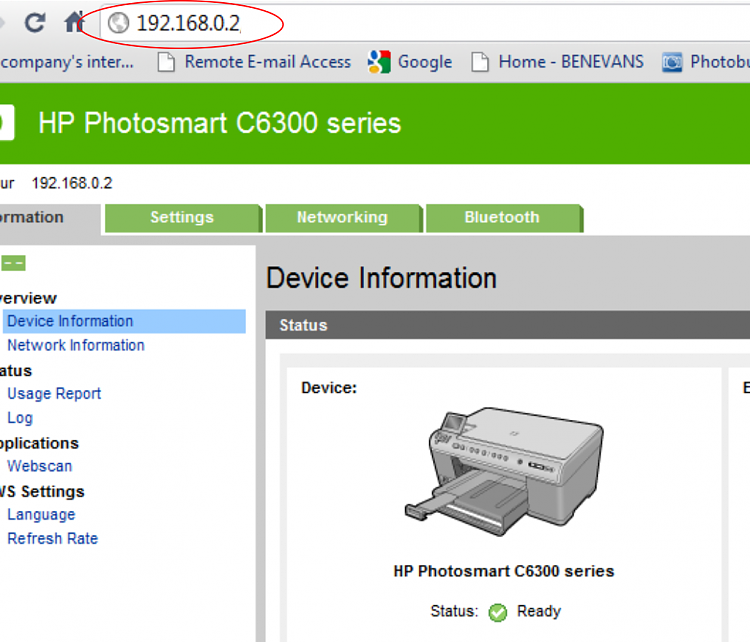The width and height of the screenshot is (750, 642).
Task: Click the Applications sidebar heading
Action: [x=39, y=443]
